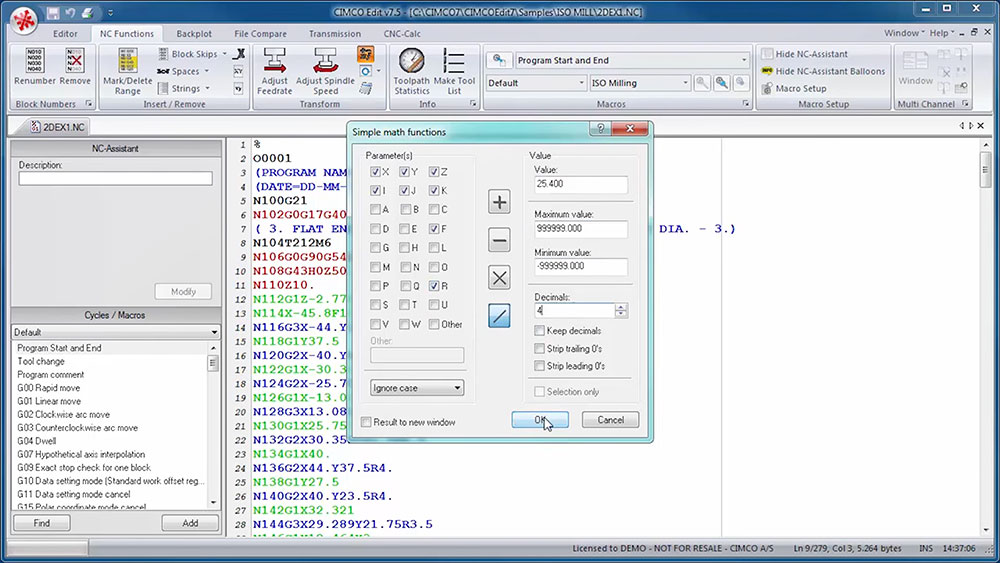The width and height of the screenshot is (1000, 563).
Task: Click the multiply operation button
Action: (x=499, y=277)
